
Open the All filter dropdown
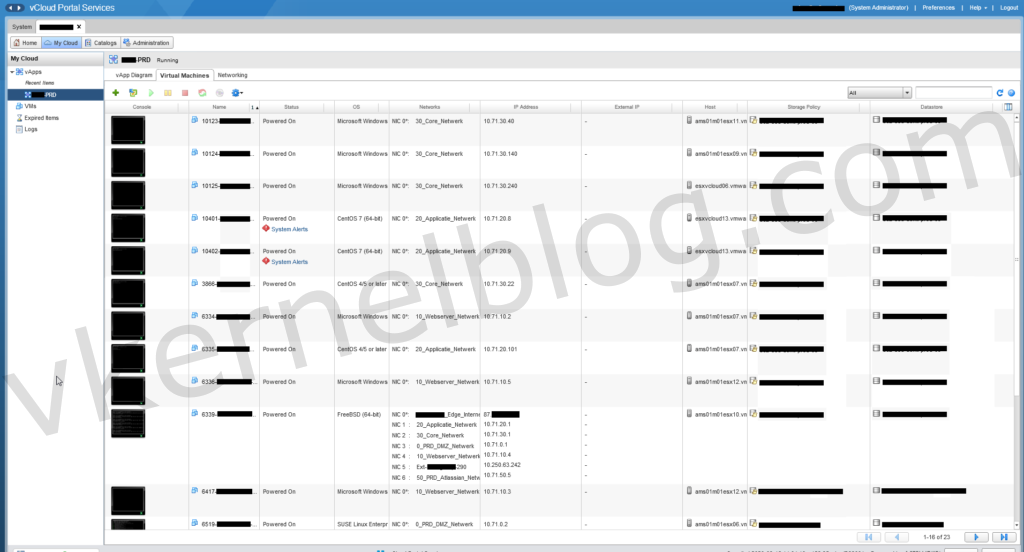coord(879,93)
